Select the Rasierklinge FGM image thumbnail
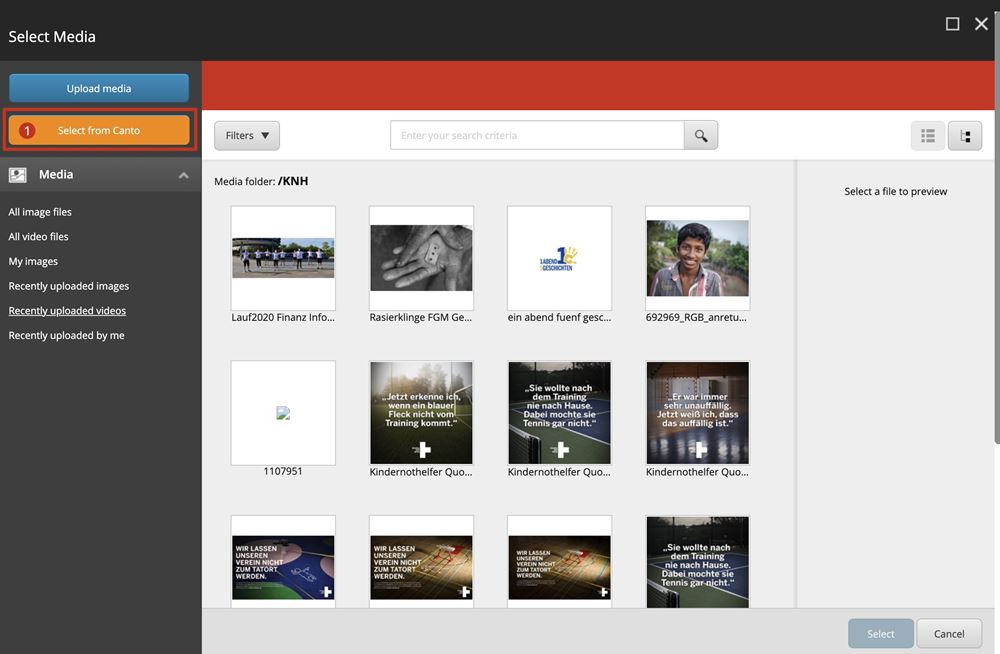The height and width of the screenshot is (654, 1000). pos(421,258)
